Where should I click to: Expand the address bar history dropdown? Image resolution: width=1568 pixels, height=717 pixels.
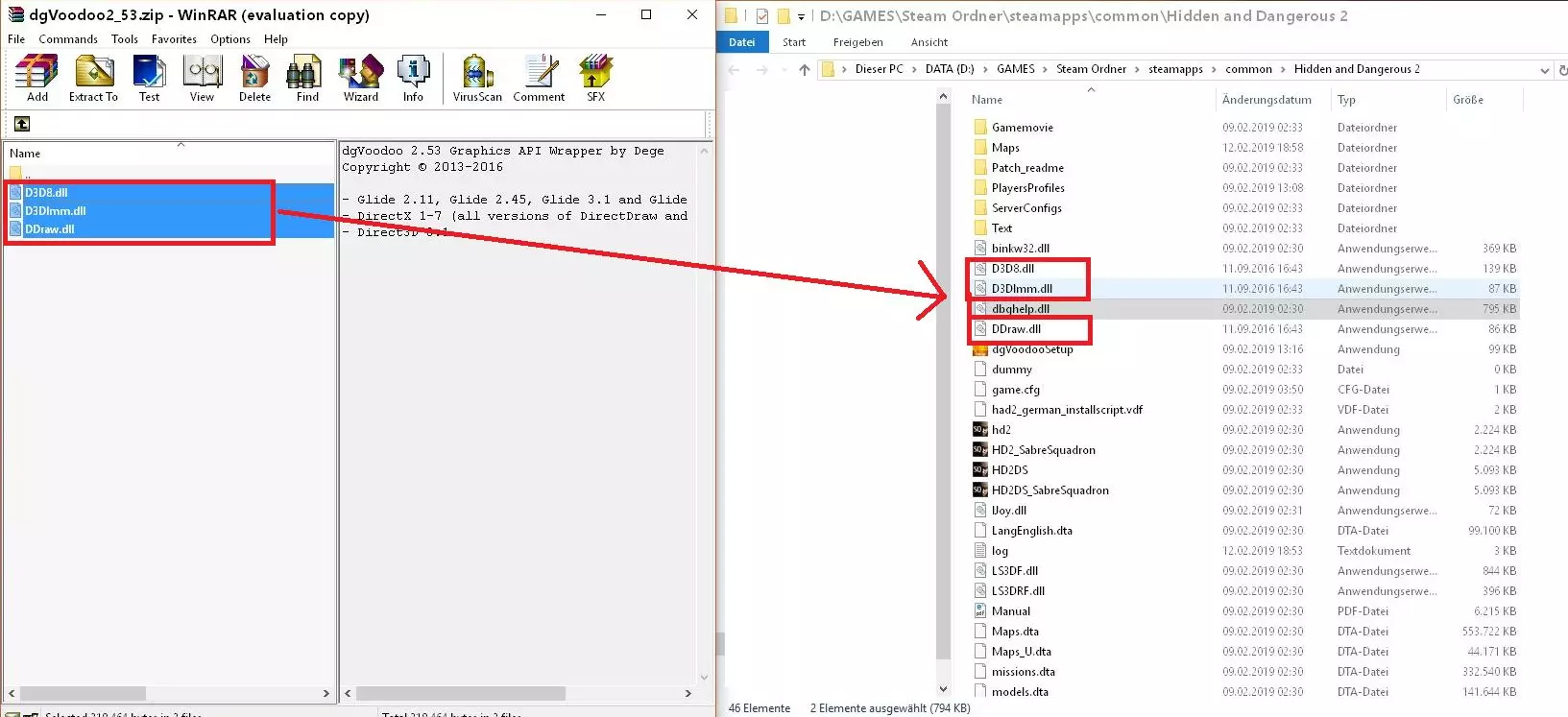(1544, 70)
